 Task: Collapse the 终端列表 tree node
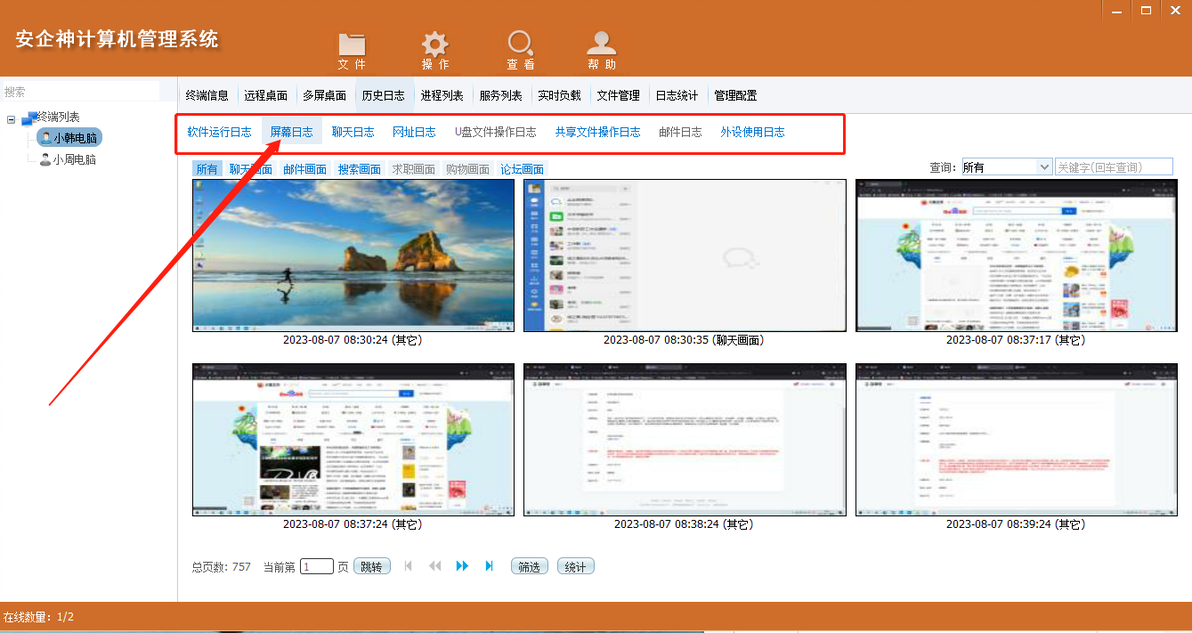[x=11, y=119]
